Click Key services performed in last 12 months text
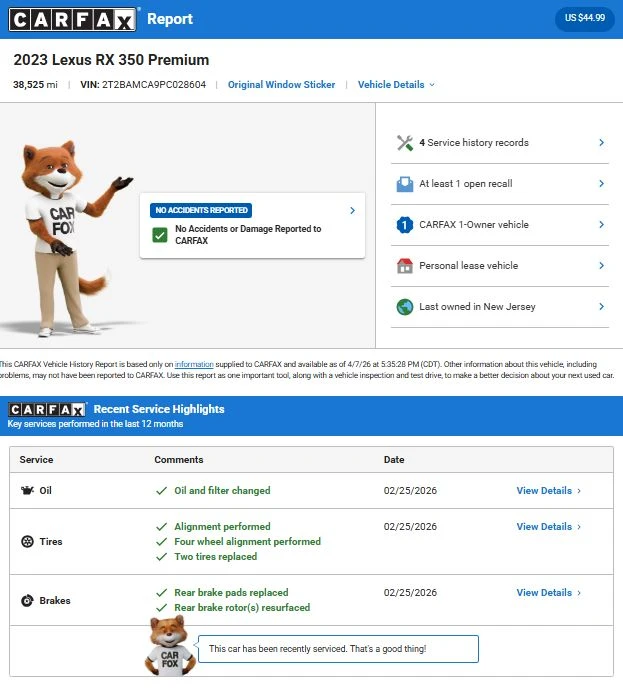 [x=95, y=424]
